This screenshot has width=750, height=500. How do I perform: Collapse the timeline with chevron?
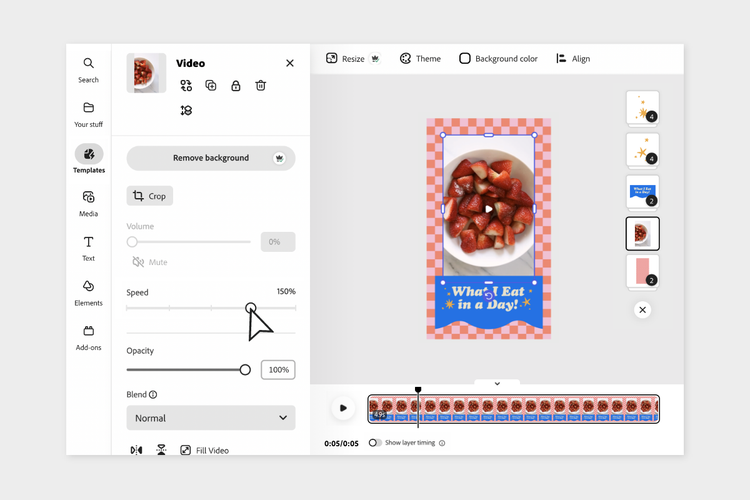pos(497,384)
